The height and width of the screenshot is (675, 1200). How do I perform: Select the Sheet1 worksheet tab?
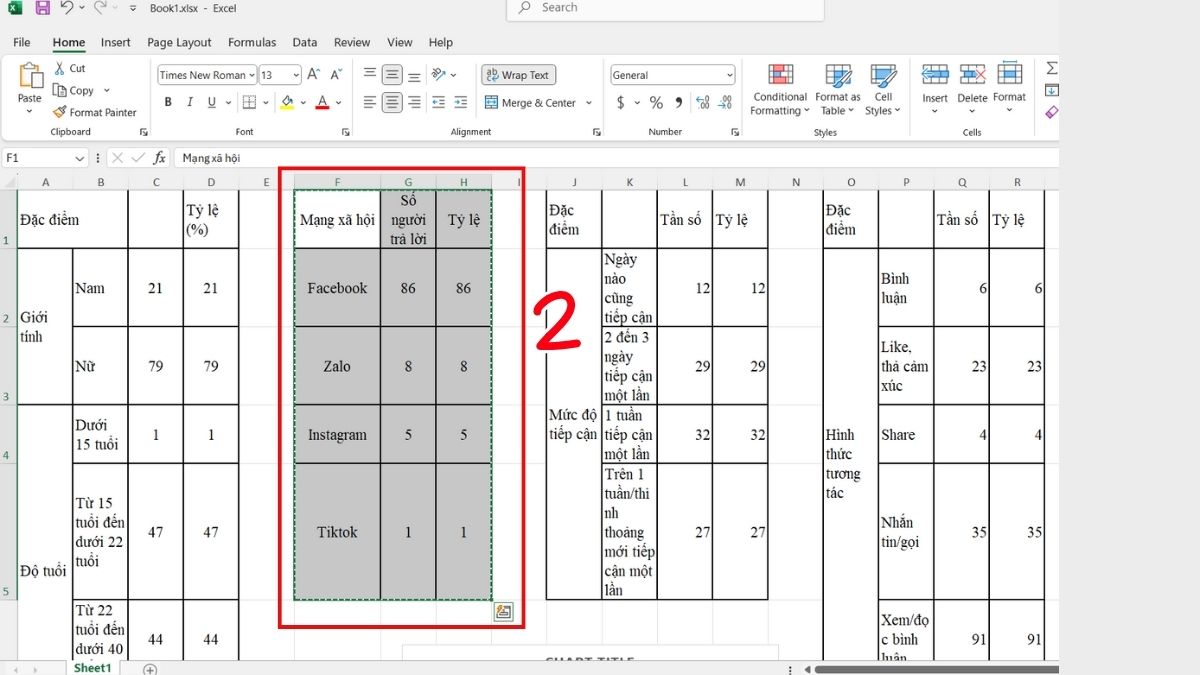pos(92,668)
